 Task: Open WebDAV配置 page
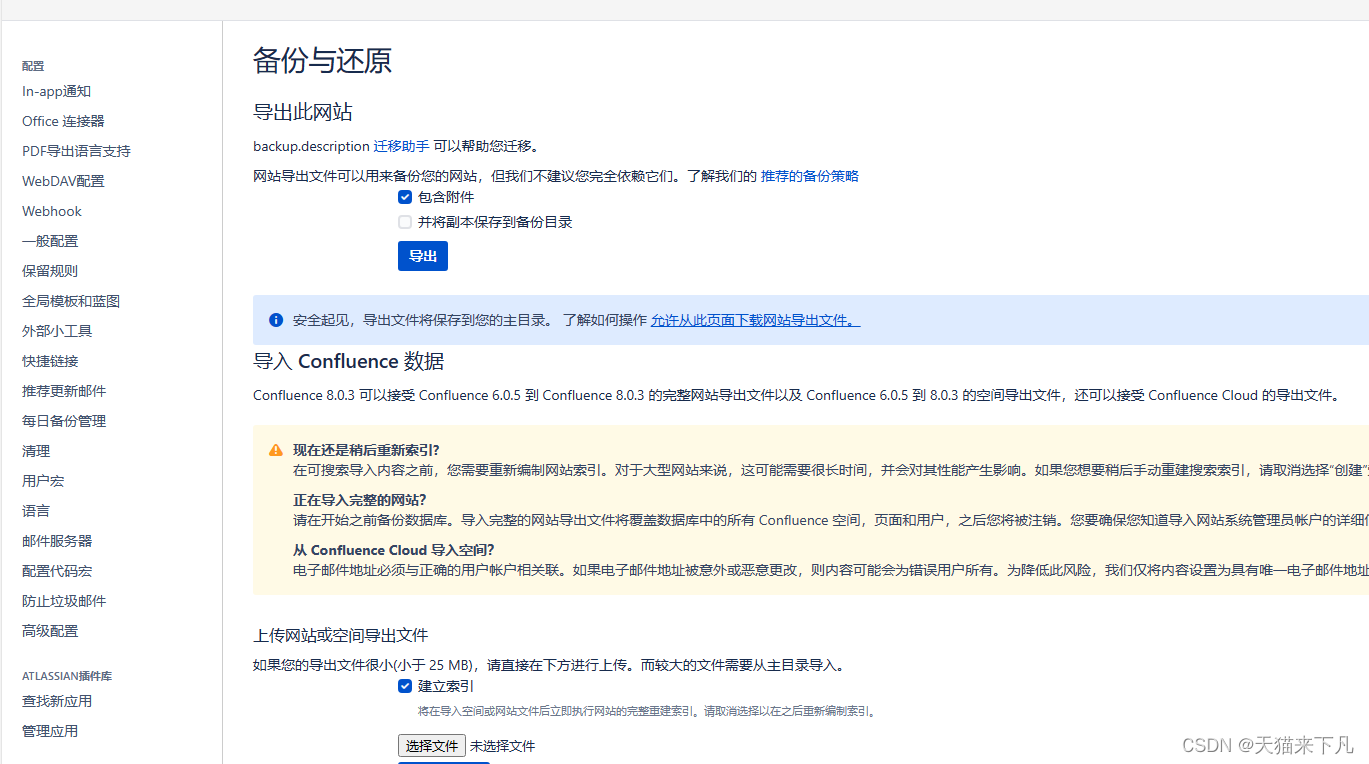coord(63,181)
